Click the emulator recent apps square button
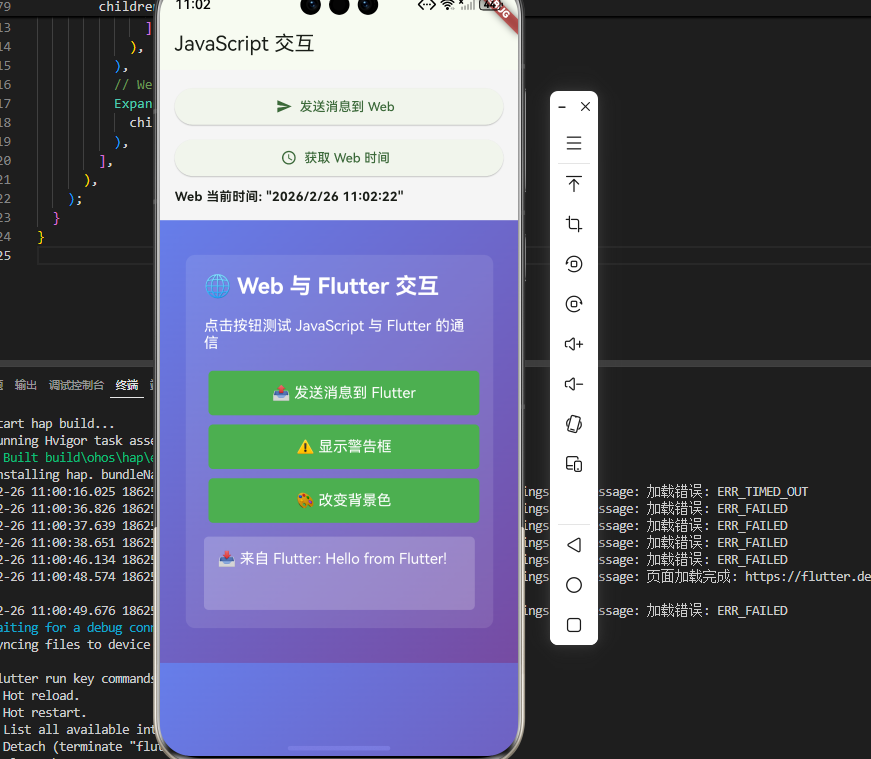The image size is (871, 759). pos(574,625)
